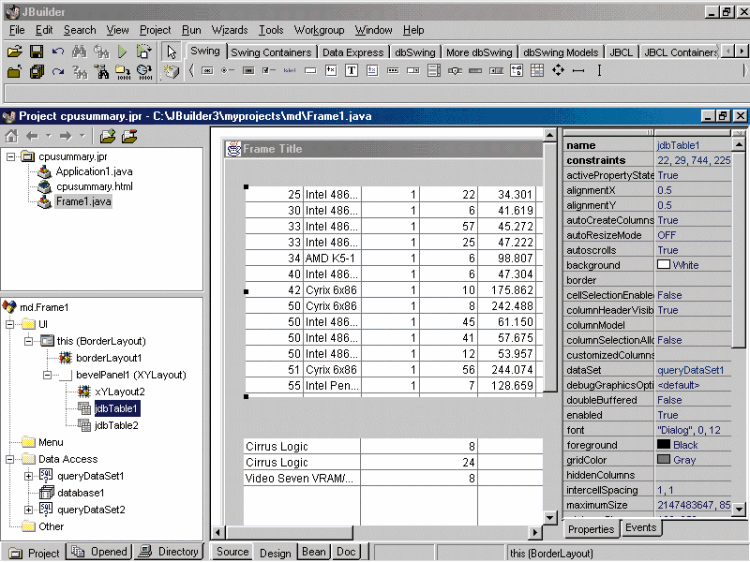This screenshot has height=562, width=750.
Task: Click the designer horizontal scrollbar right arrow
Action: [535, 532]
